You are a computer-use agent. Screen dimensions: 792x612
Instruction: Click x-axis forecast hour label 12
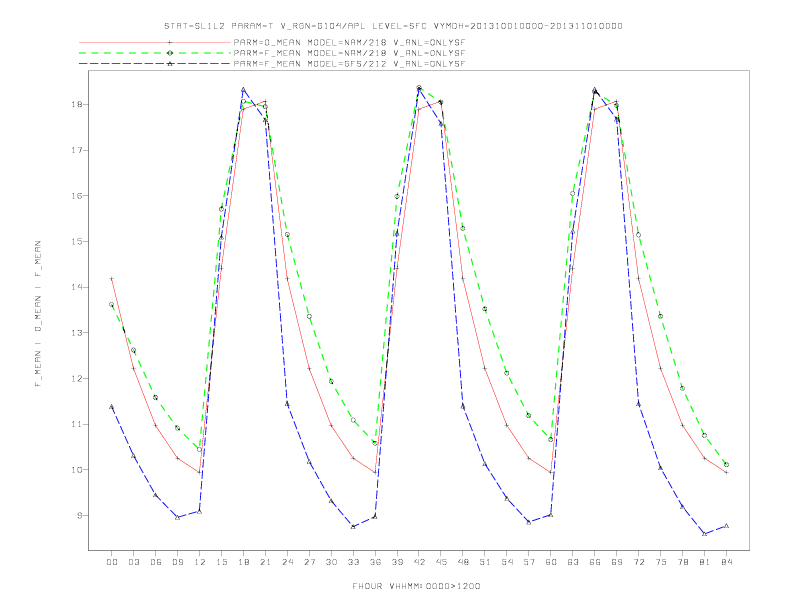(x=200, y=562)
